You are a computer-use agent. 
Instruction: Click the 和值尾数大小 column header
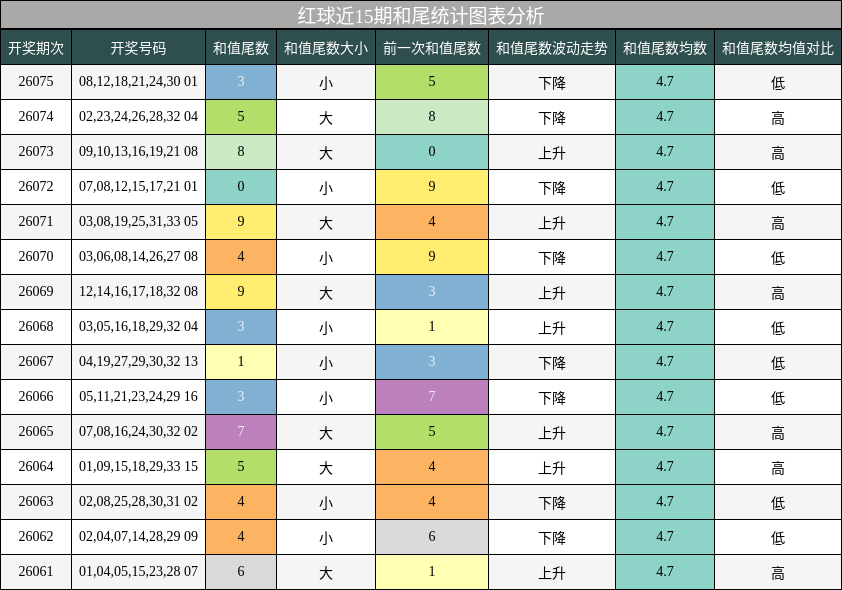click(326, 48)
